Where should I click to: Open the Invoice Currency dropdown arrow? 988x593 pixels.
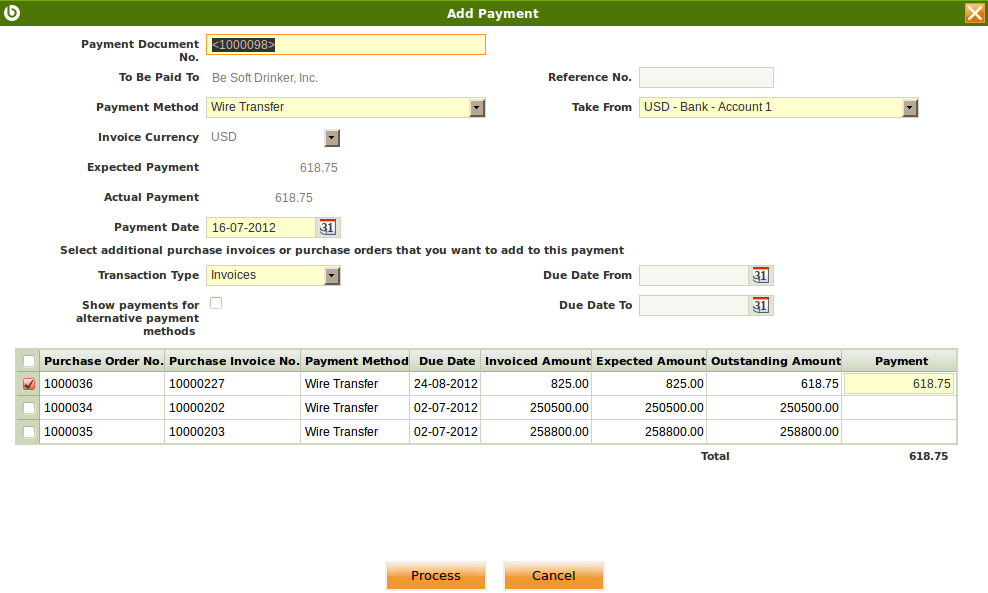(332, 138)
